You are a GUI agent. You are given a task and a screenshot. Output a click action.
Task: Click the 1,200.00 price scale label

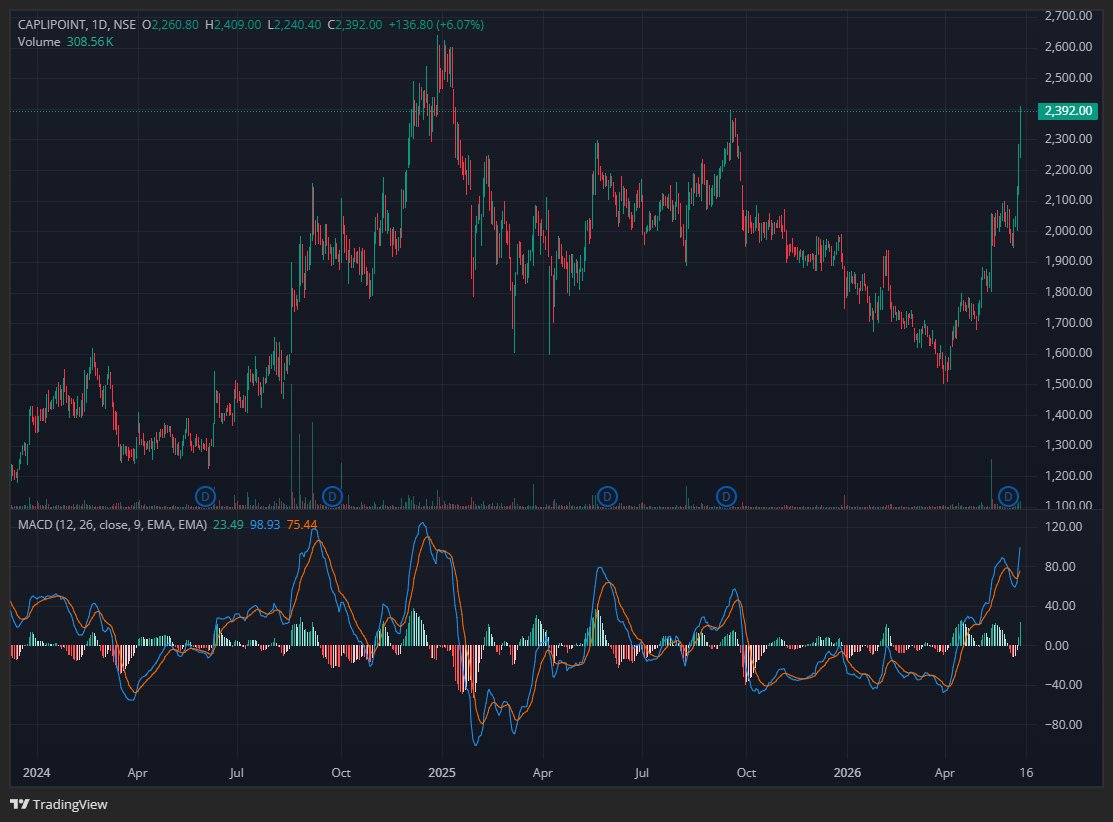click(x=1068, y=476)
